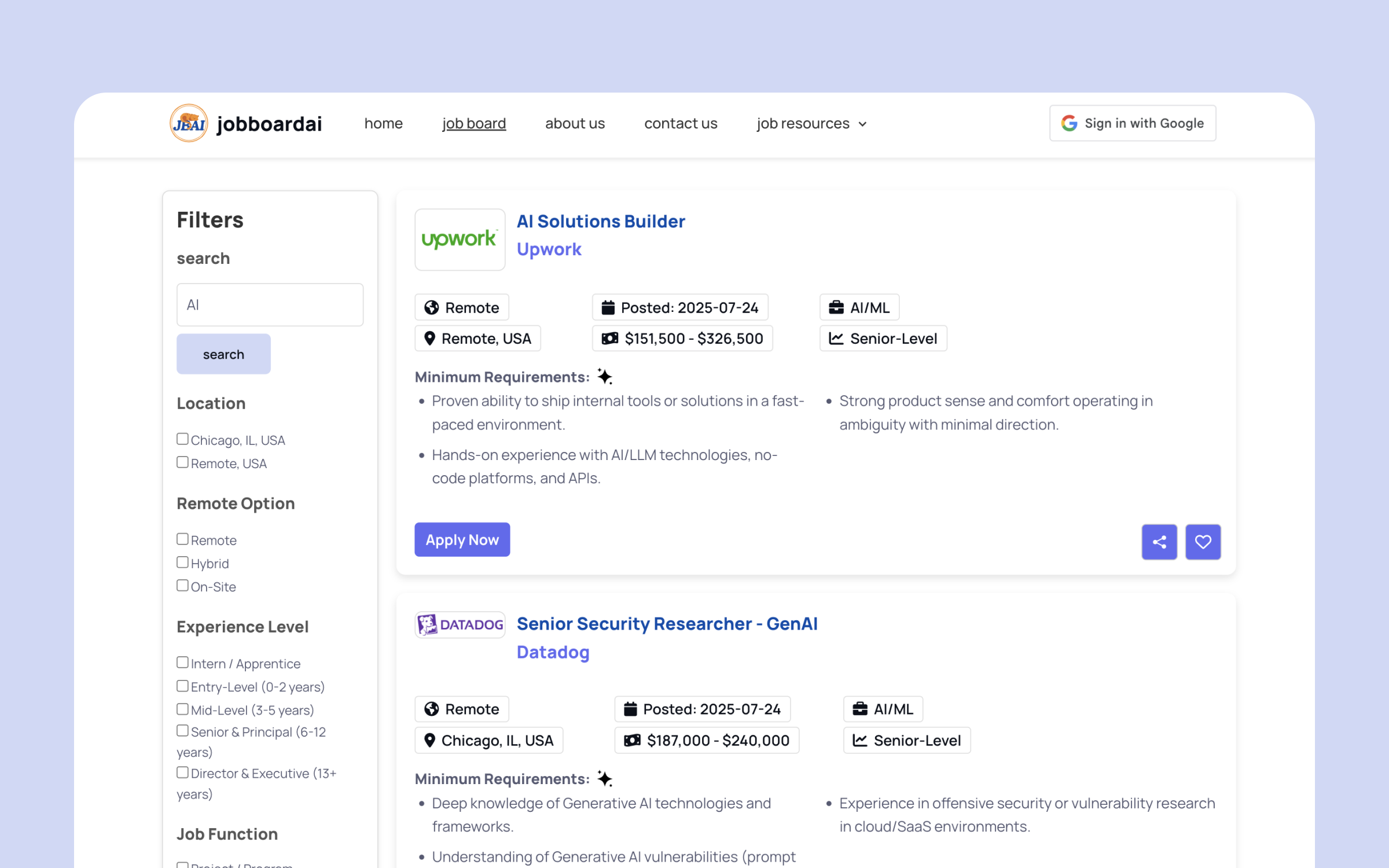
Task: Open AI Solutions Builder job title link
Action: click(601, 221)
